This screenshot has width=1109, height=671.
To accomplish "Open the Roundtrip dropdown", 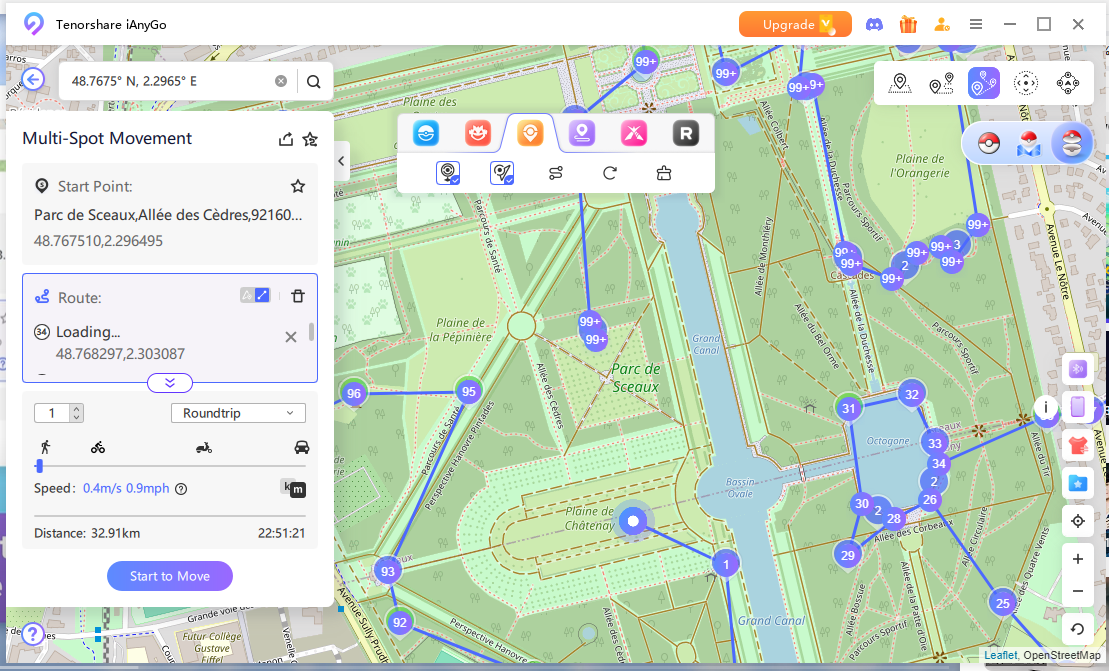I will [238, 413].
